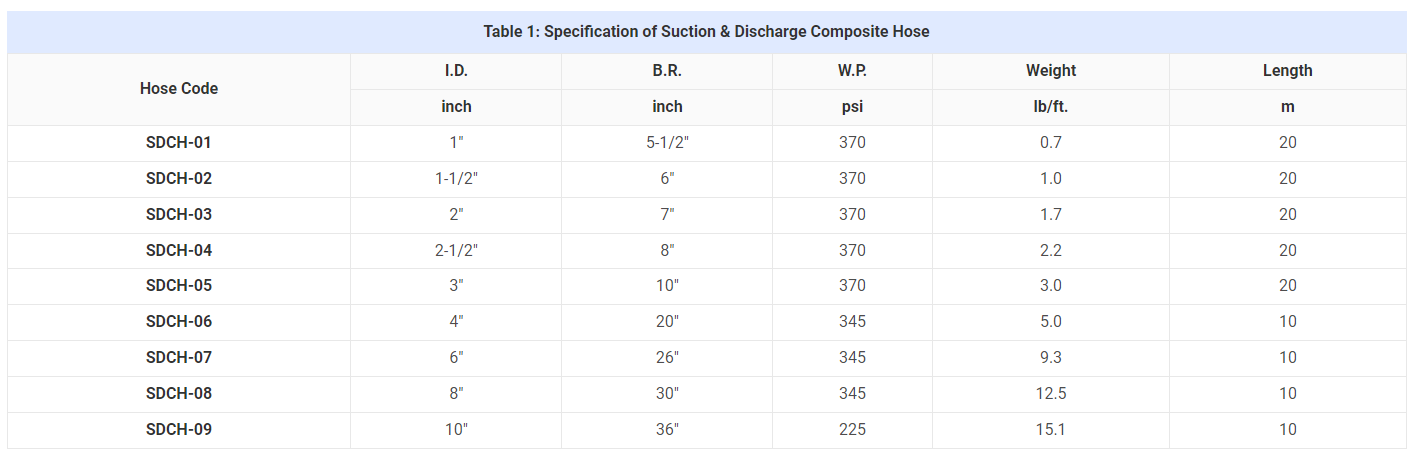This screenshot has width=1414, height=456.
Task: Select hose code SDCH-05
Action: tap(179, 286)
